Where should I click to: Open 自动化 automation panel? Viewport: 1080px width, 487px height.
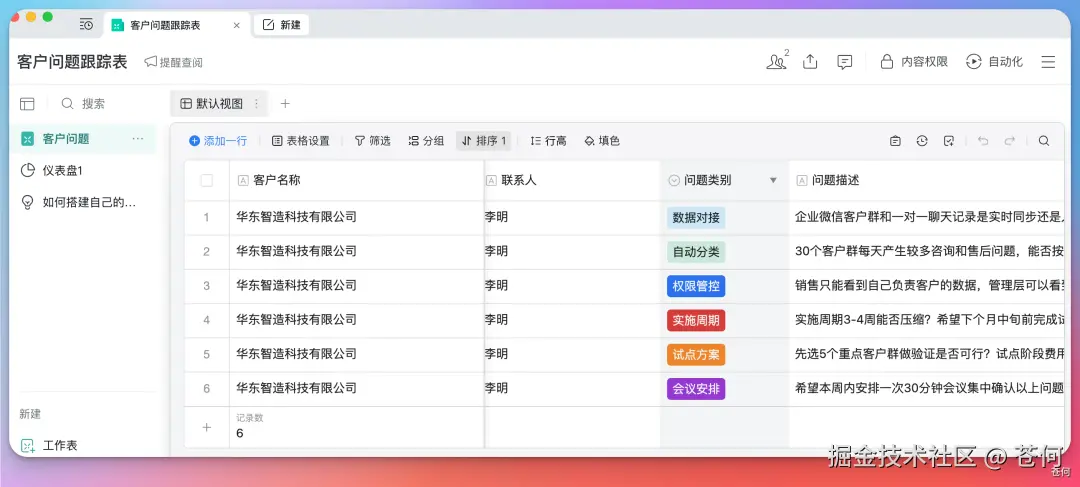[995, 61]
